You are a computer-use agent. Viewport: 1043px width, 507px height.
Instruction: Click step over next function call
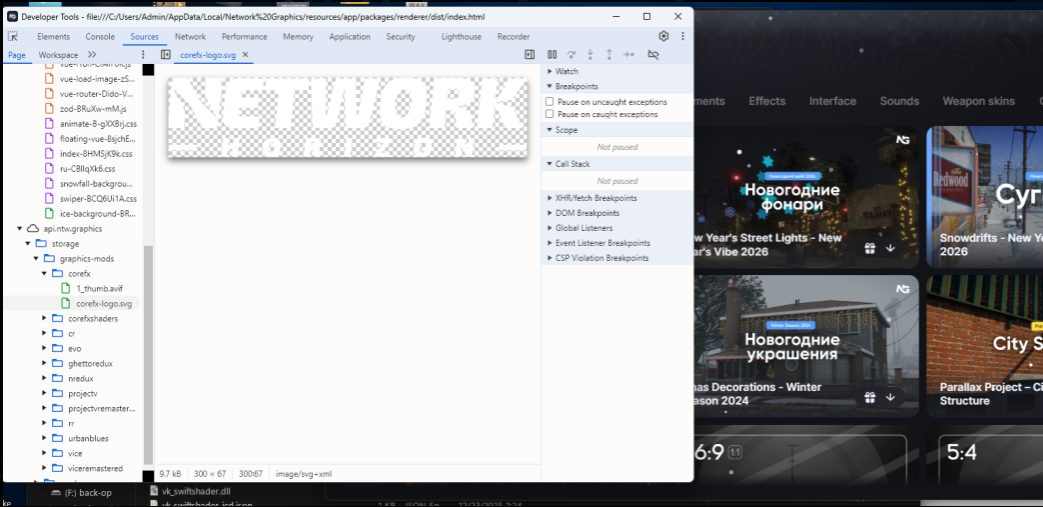click(571, 55)
